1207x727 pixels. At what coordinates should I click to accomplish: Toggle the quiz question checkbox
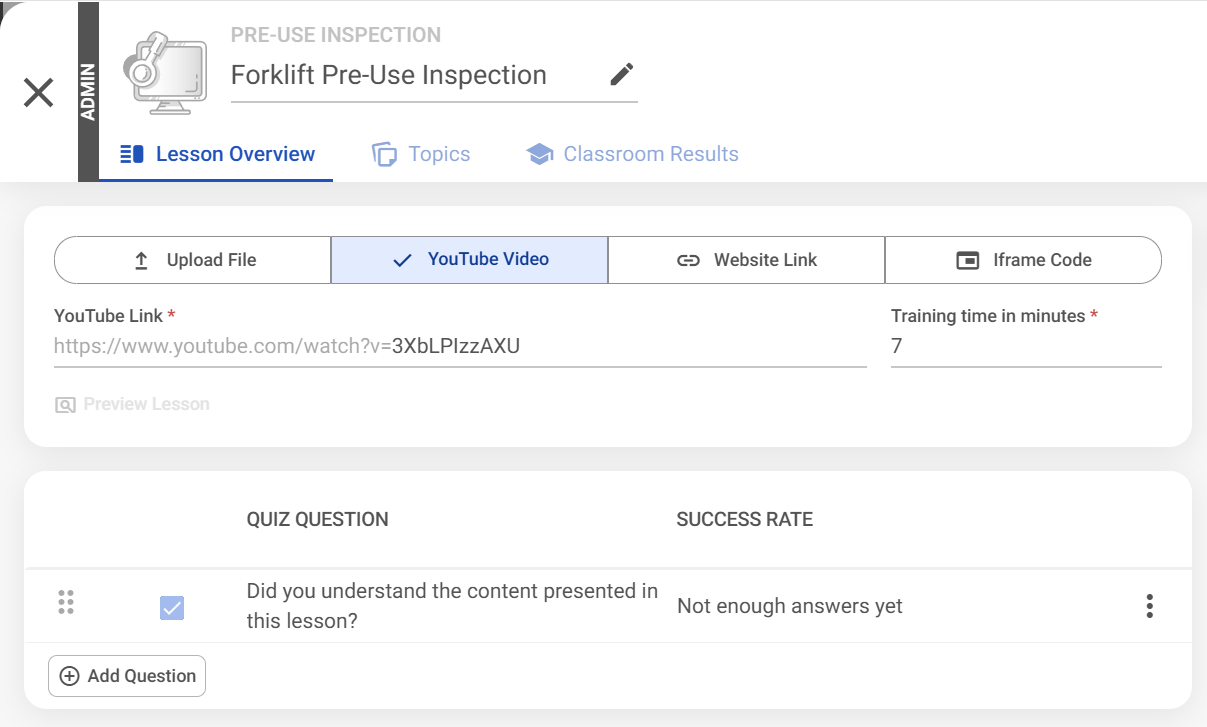click(x=172, y=607)
